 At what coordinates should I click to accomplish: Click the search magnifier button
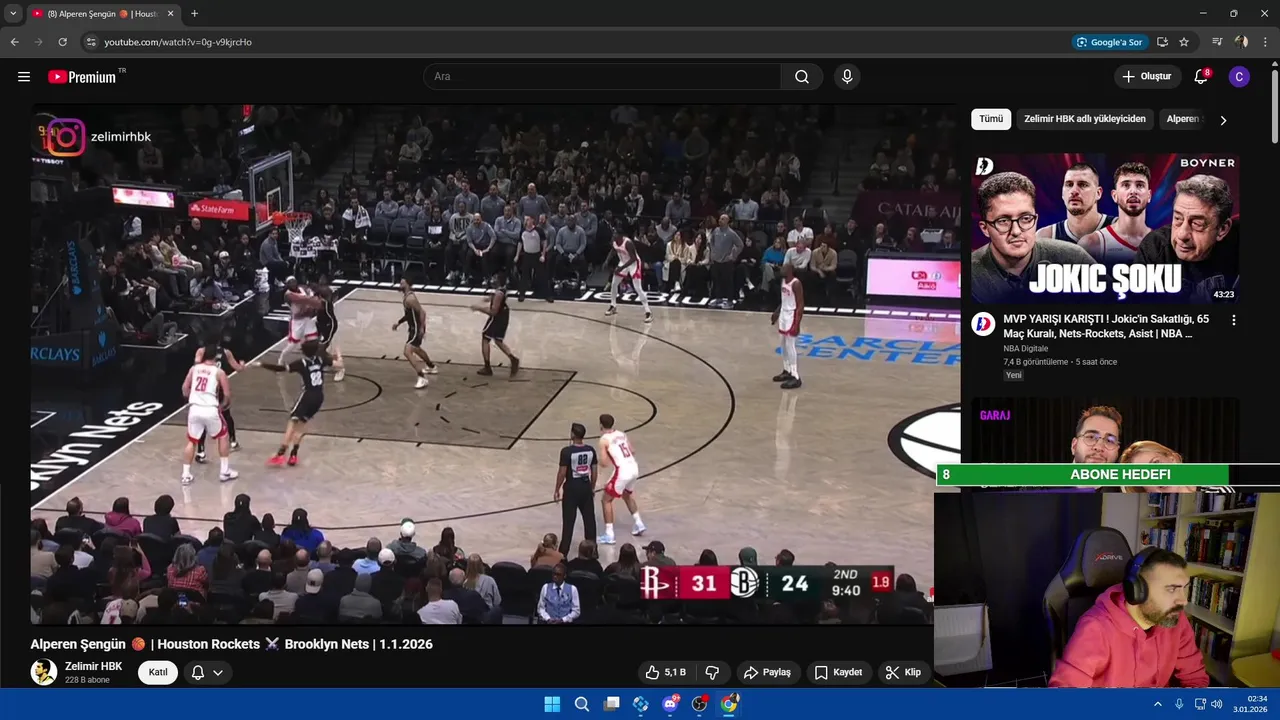tap(802, 77)
